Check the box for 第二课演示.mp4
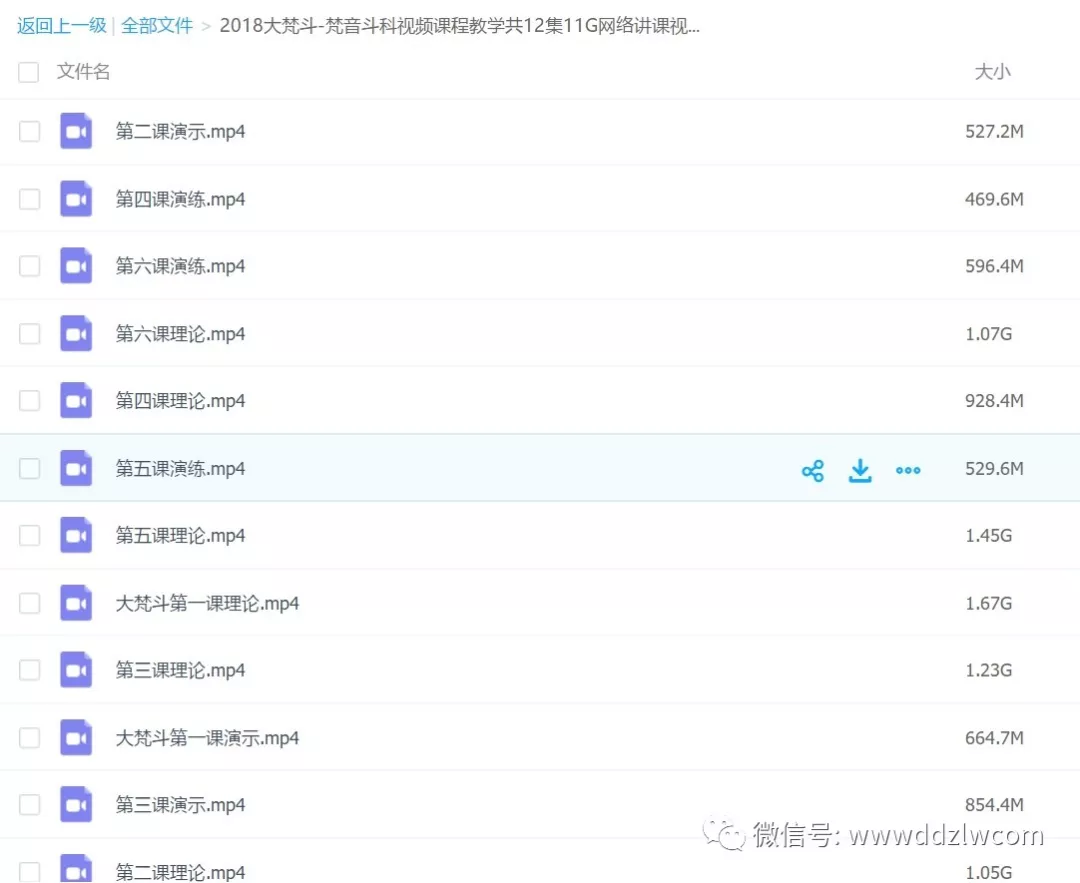 (29, 132)
